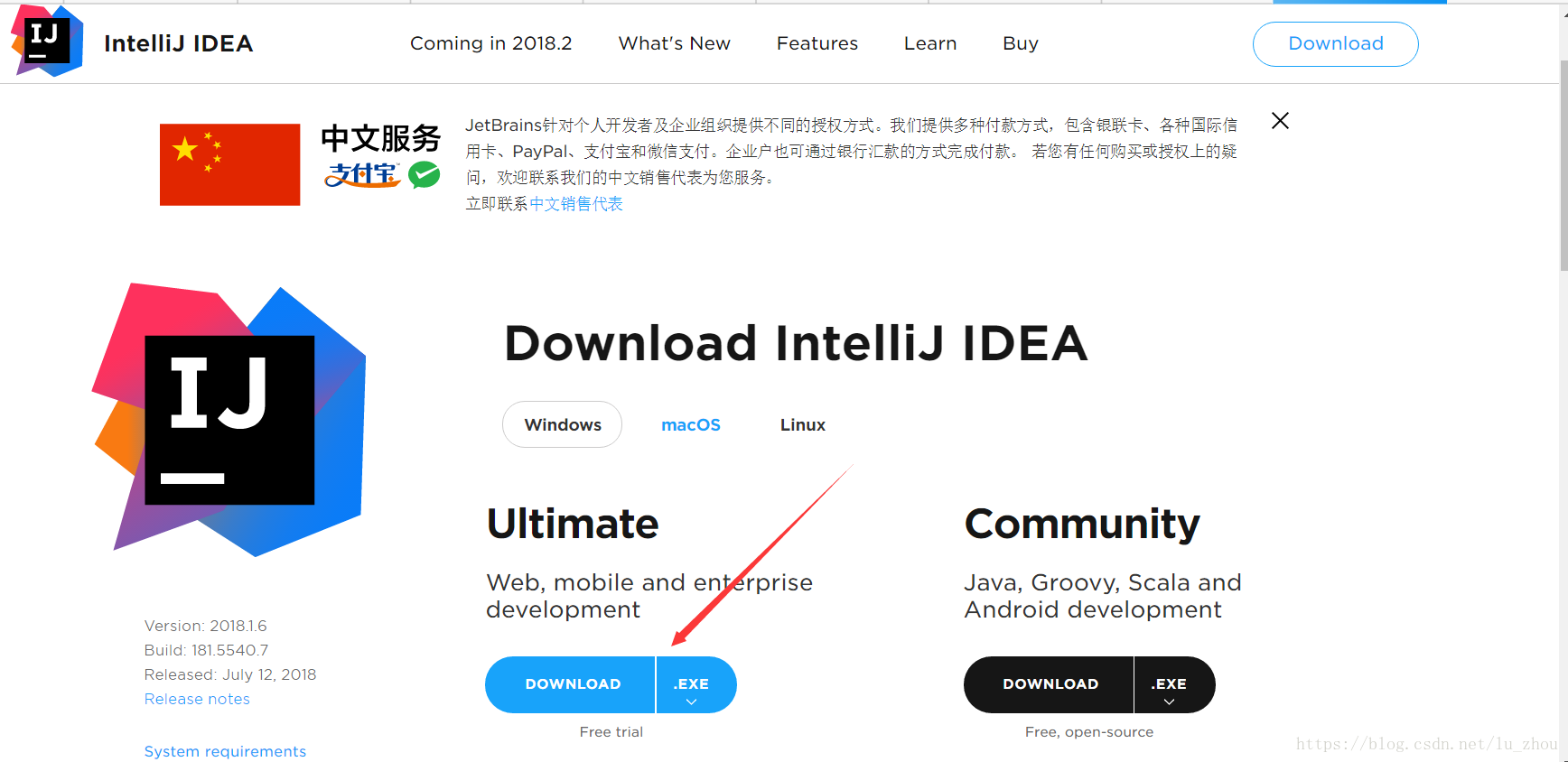The width and height of the screenshot is (1568, 762).
Task: Open the Release notes link
Action: tap(197, 699)
